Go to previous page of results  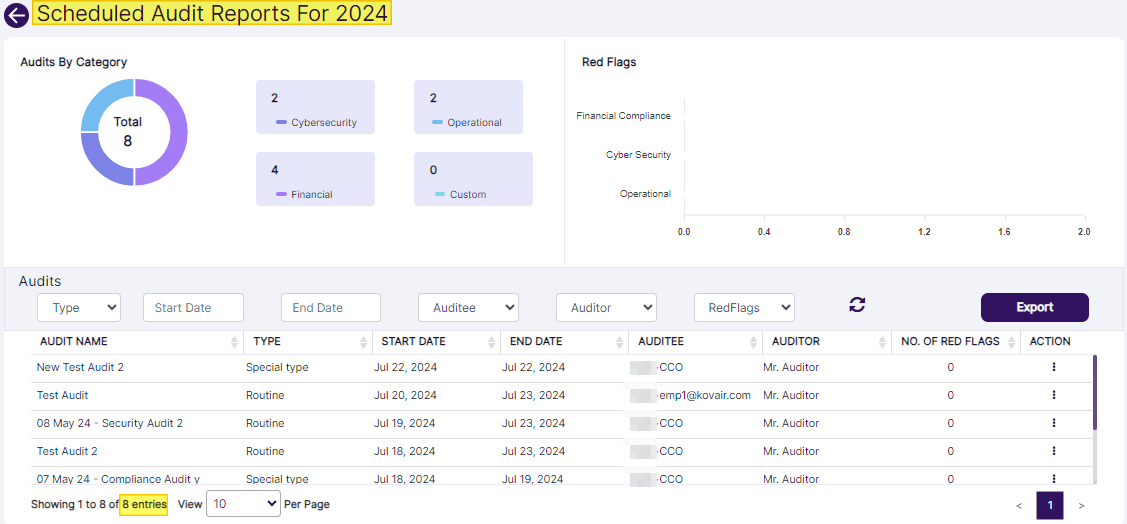[x=1018, y=506]
